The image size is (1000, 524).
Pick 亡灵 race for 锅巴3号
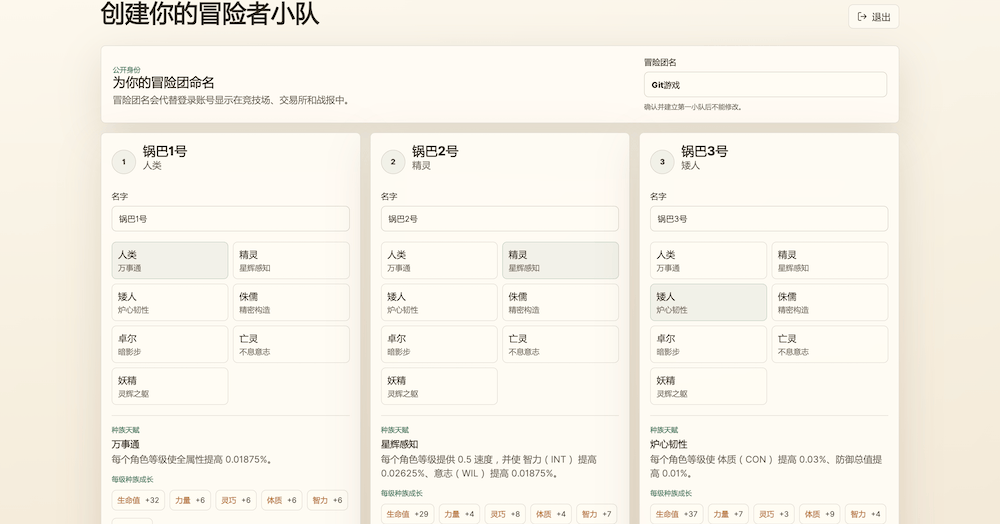tap(829, 344)
